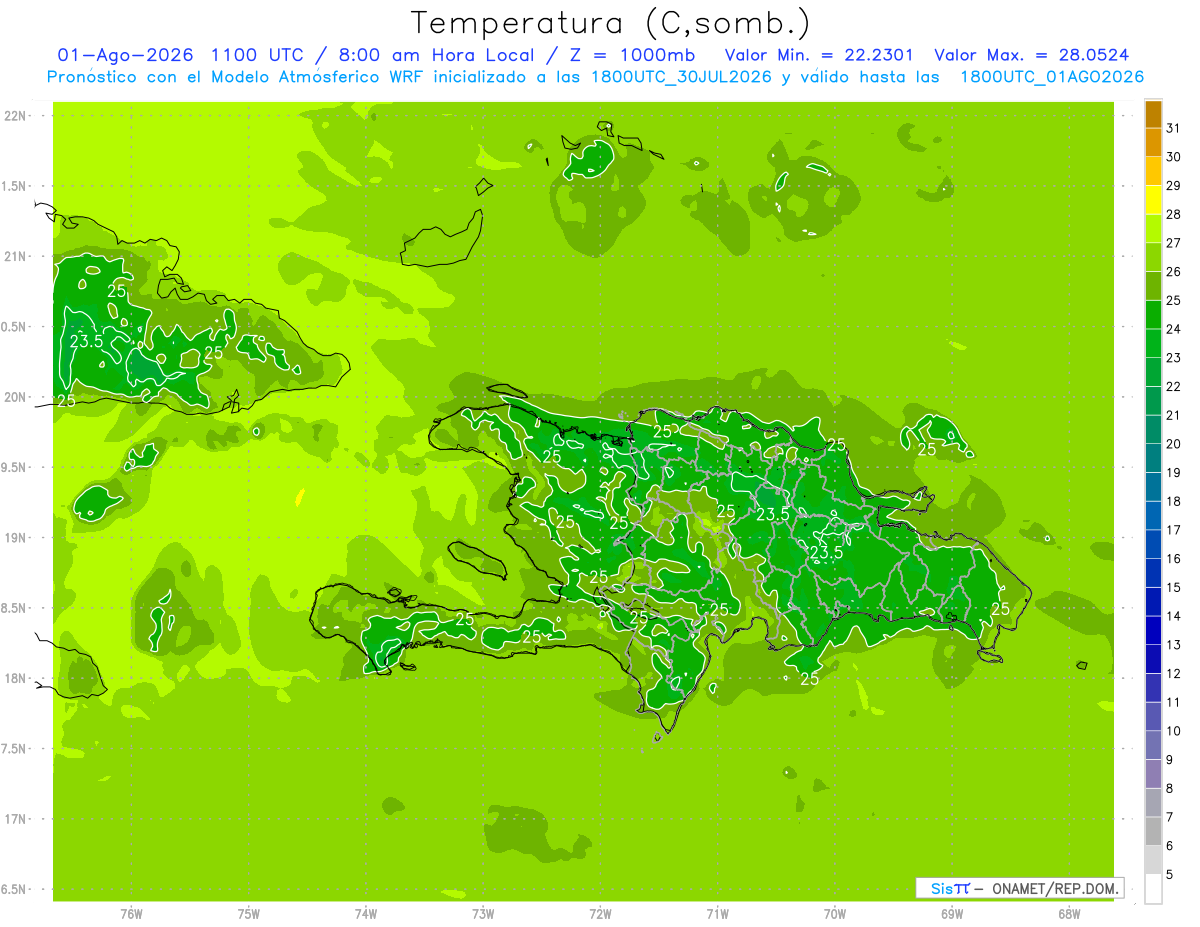
Task: Click the 72W longitude axis label
Action: point(600,913)
